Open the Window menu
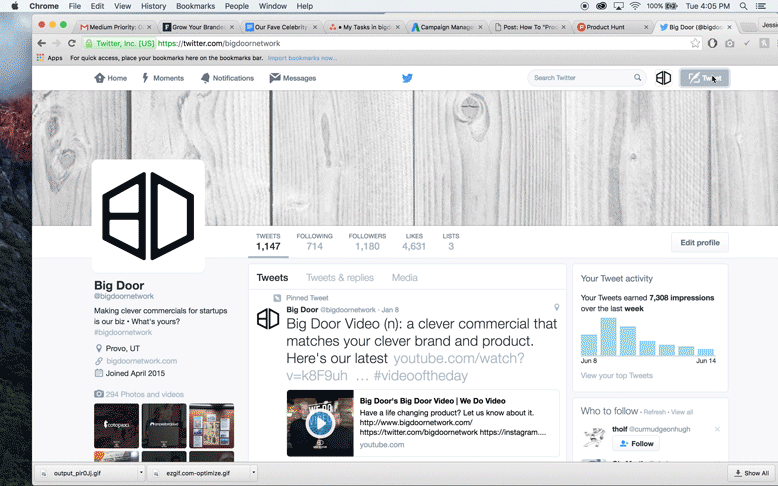778x486 pixels. coord(273,6)
